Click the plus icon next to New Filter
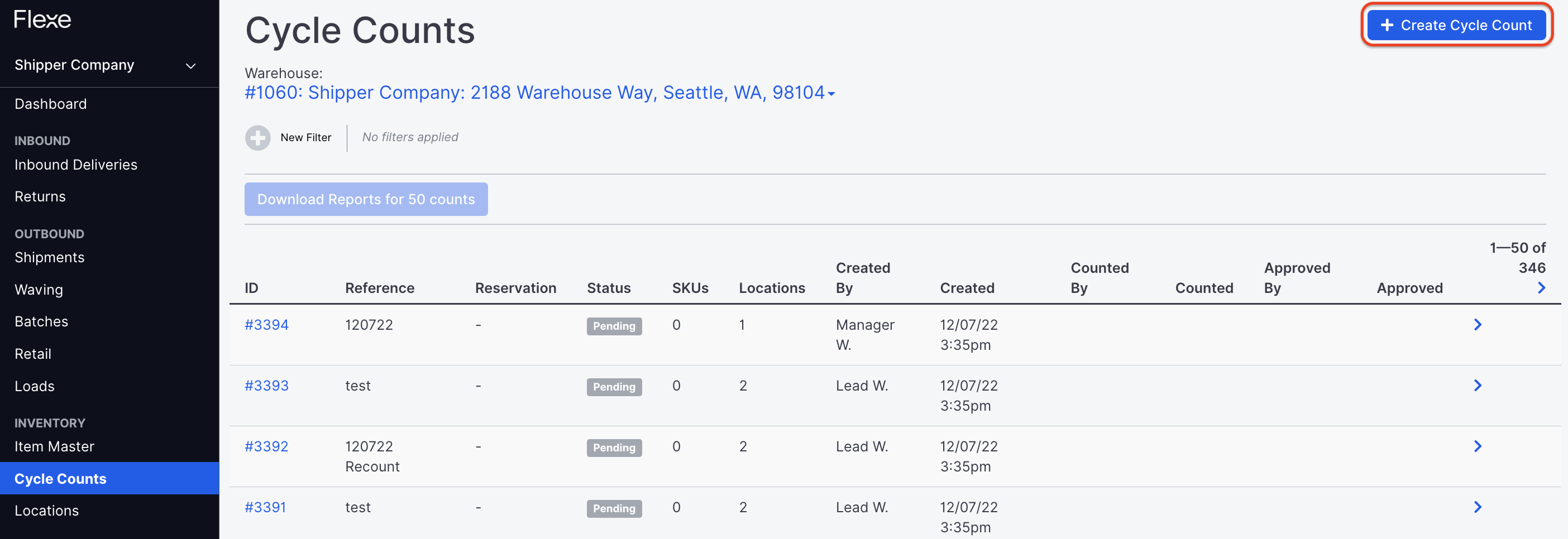 (258, 137)
